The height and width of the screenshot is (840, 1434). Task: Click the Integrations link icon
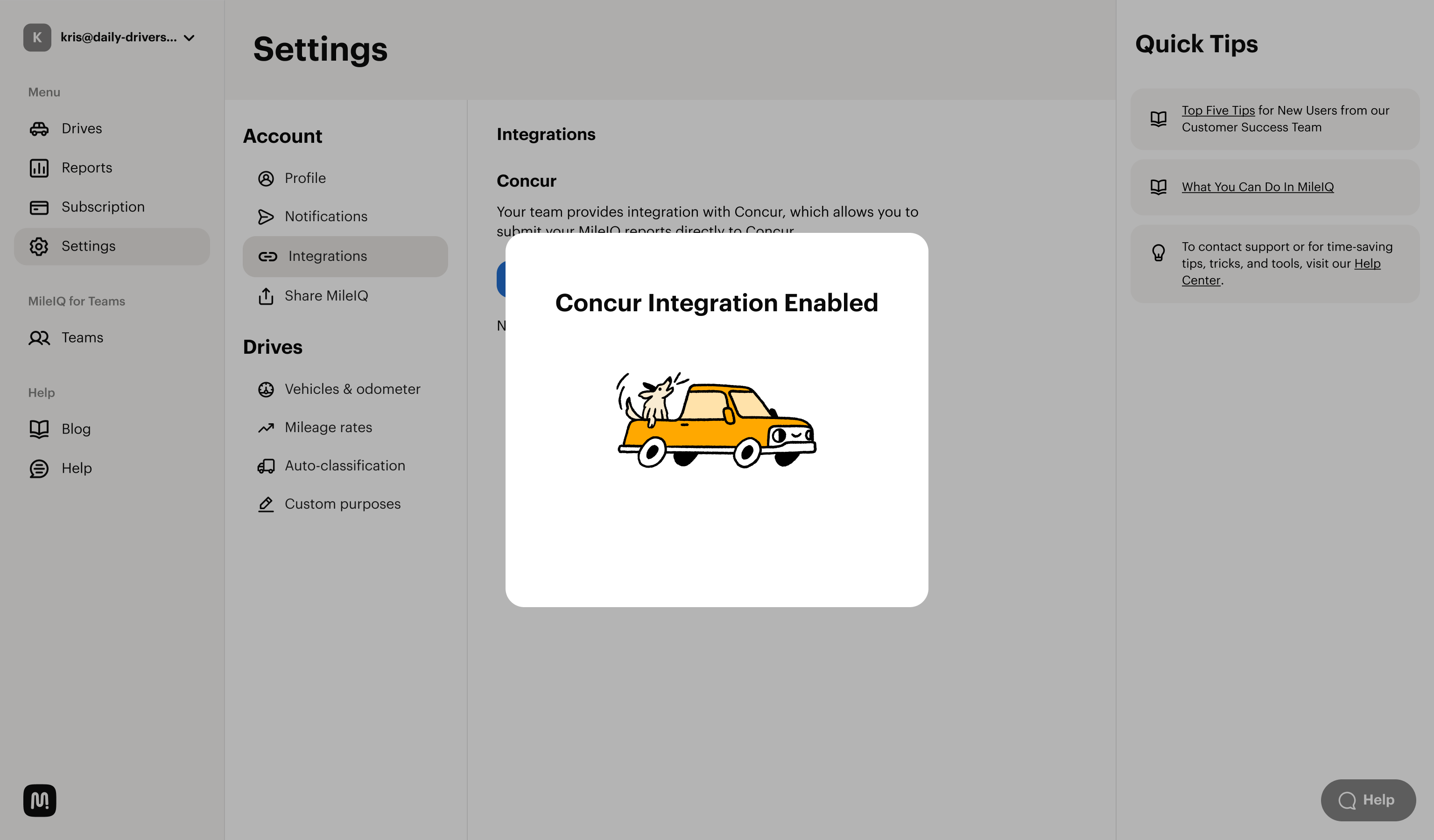click(267, 257)
